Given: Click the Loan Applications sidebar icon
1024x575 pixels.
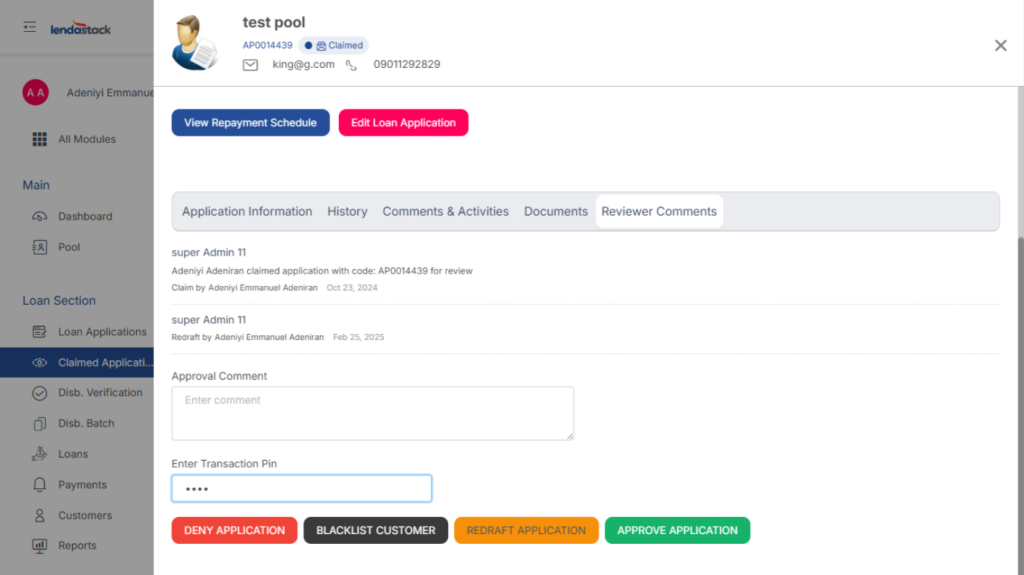Looking at the screenshot, I should coord(40,332).
